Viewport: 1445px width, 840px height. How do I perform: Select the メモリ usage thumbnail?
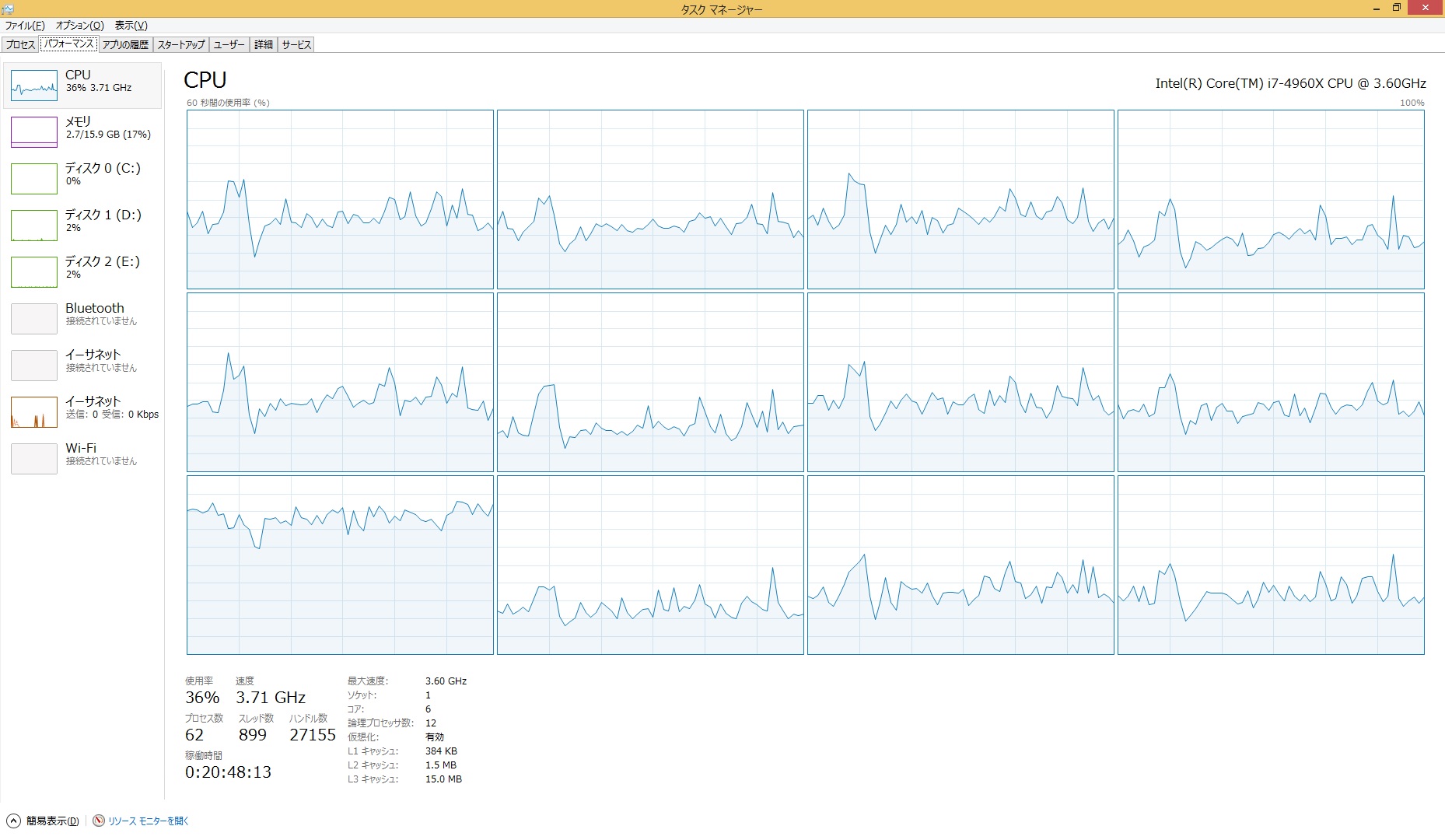pyautogui.click(x=34, y=132)
